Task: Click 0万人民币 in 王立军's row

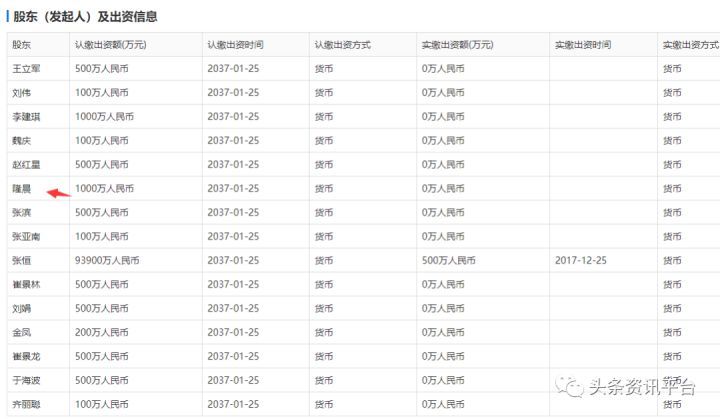Action: (443, 69)
